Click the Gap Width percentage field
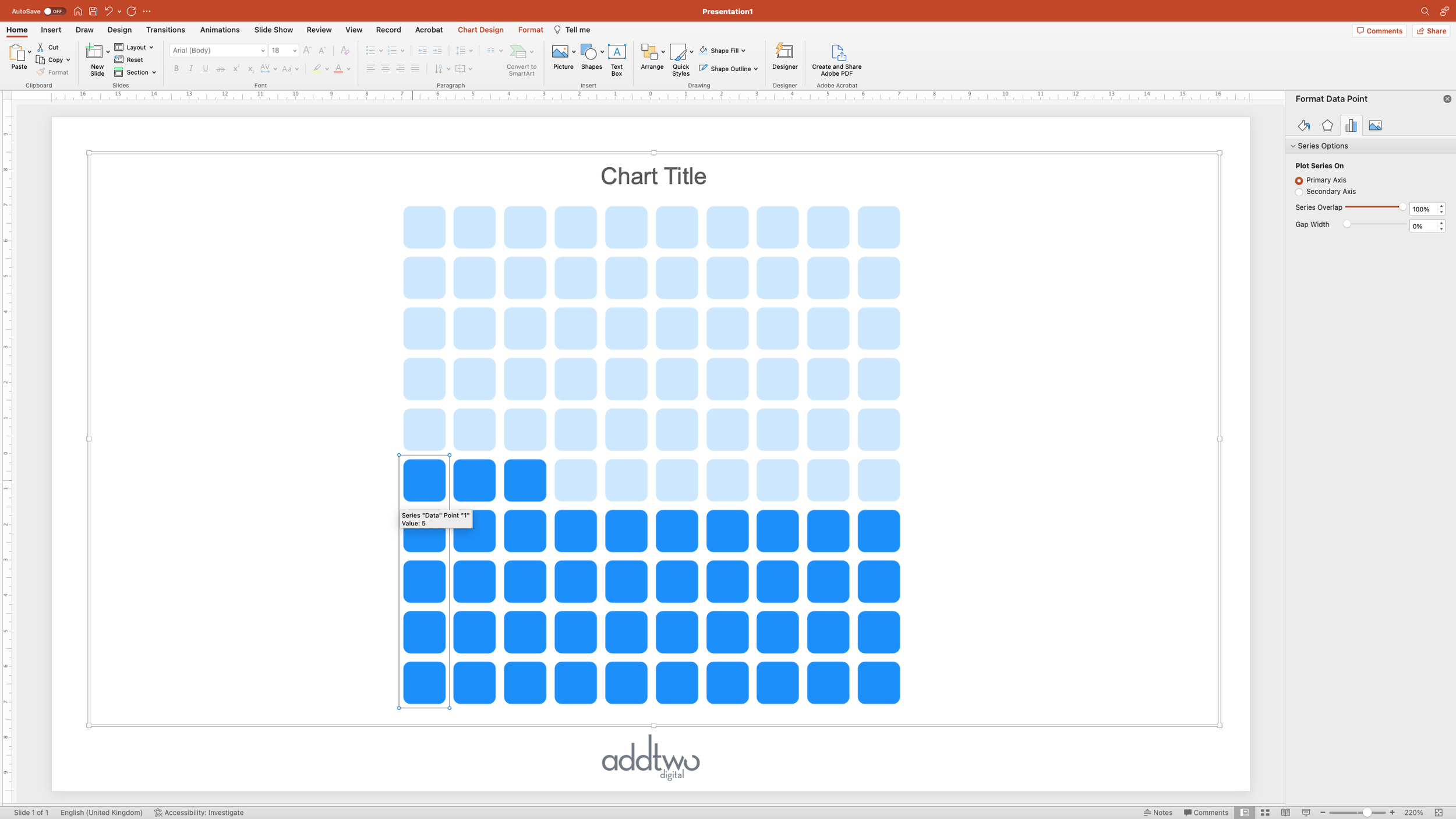Viewport: 1456px width, 819px height. click(x=1423, y=226)
